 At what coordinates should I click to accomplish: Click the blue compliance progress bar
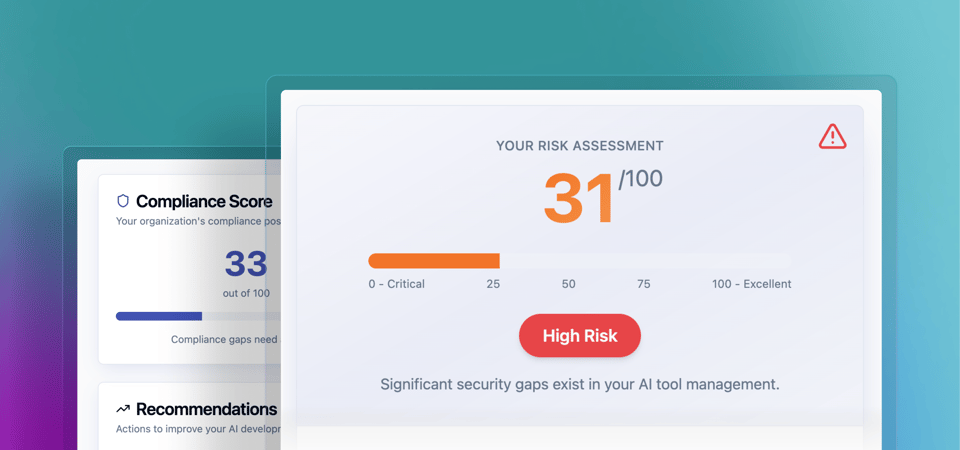(x=159, y=316)
